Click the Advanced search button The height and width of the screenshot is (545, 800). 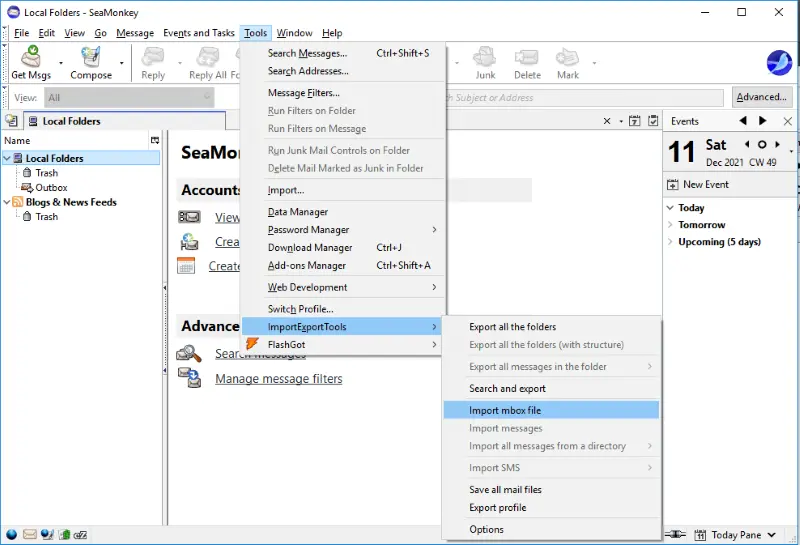point(762,97)
